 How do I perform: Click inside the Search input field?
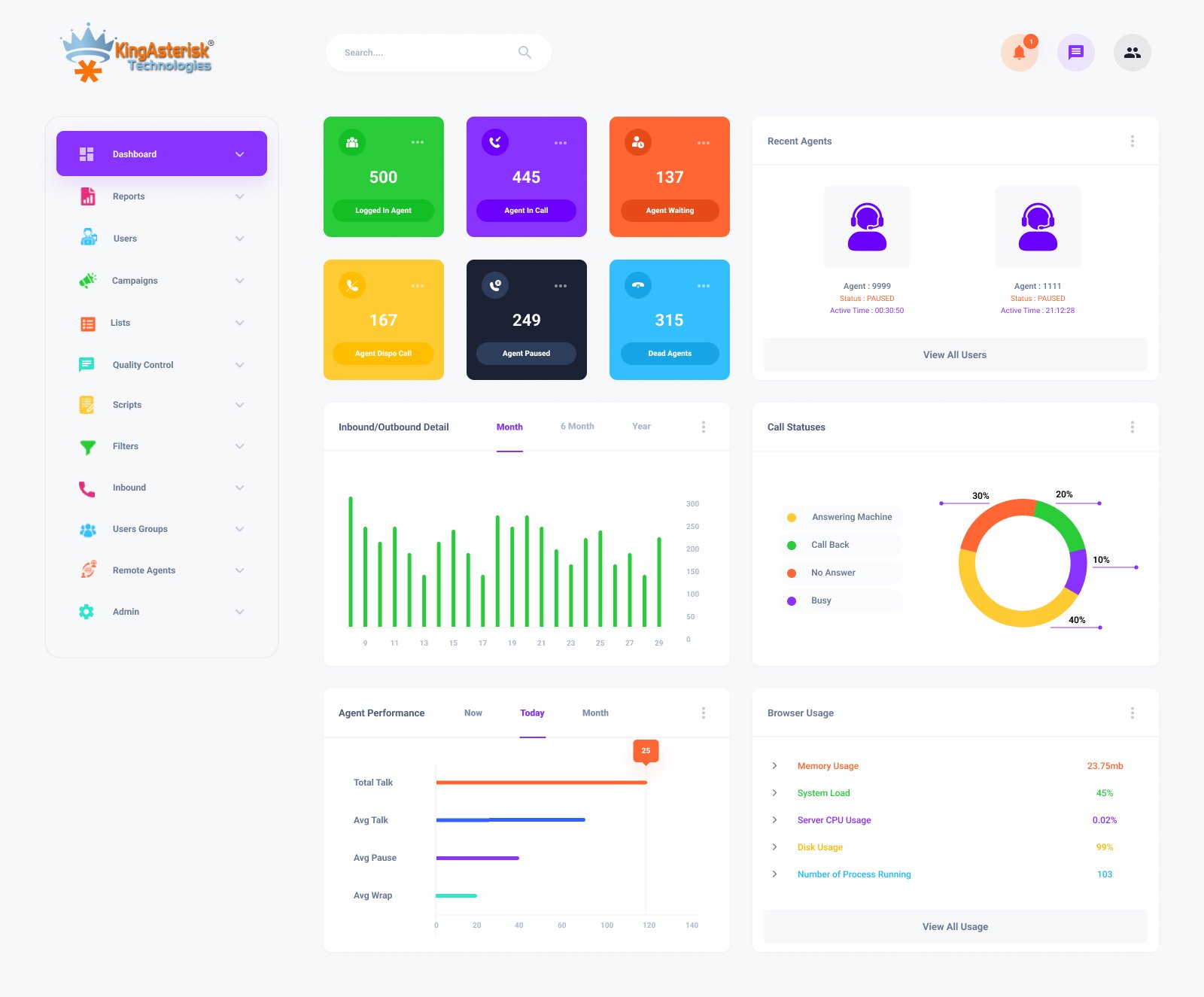[x=429, y=53]
